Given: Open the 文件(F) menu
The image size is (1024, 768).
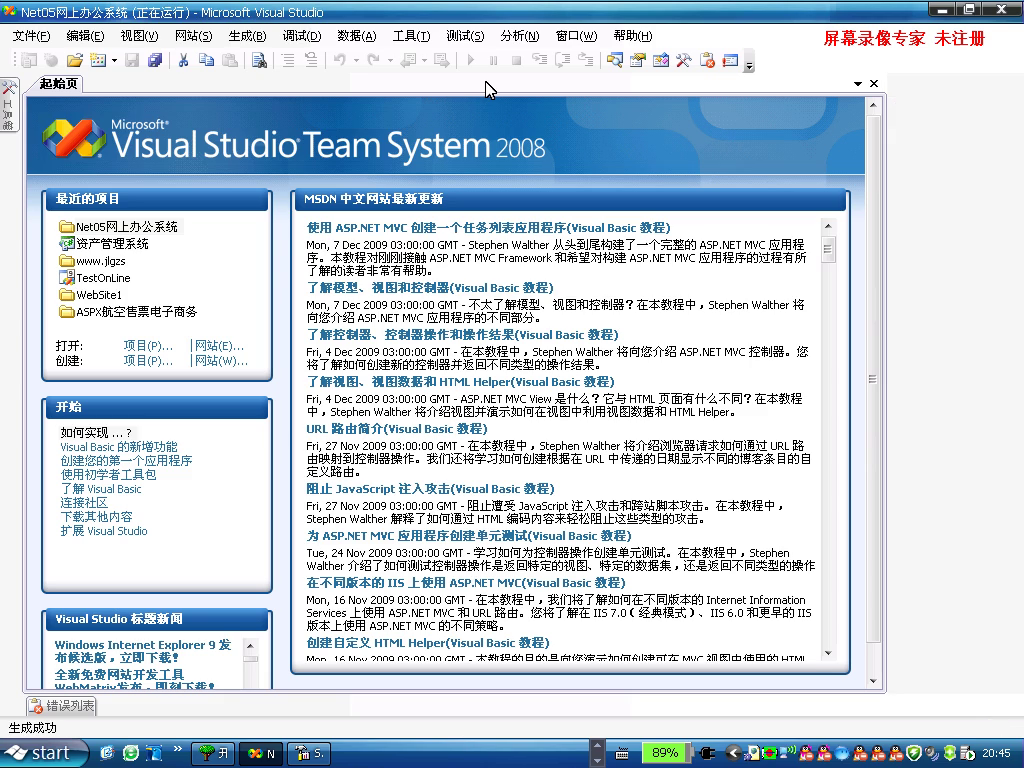Looking at the screenshot, I should [x=31, y=36].
